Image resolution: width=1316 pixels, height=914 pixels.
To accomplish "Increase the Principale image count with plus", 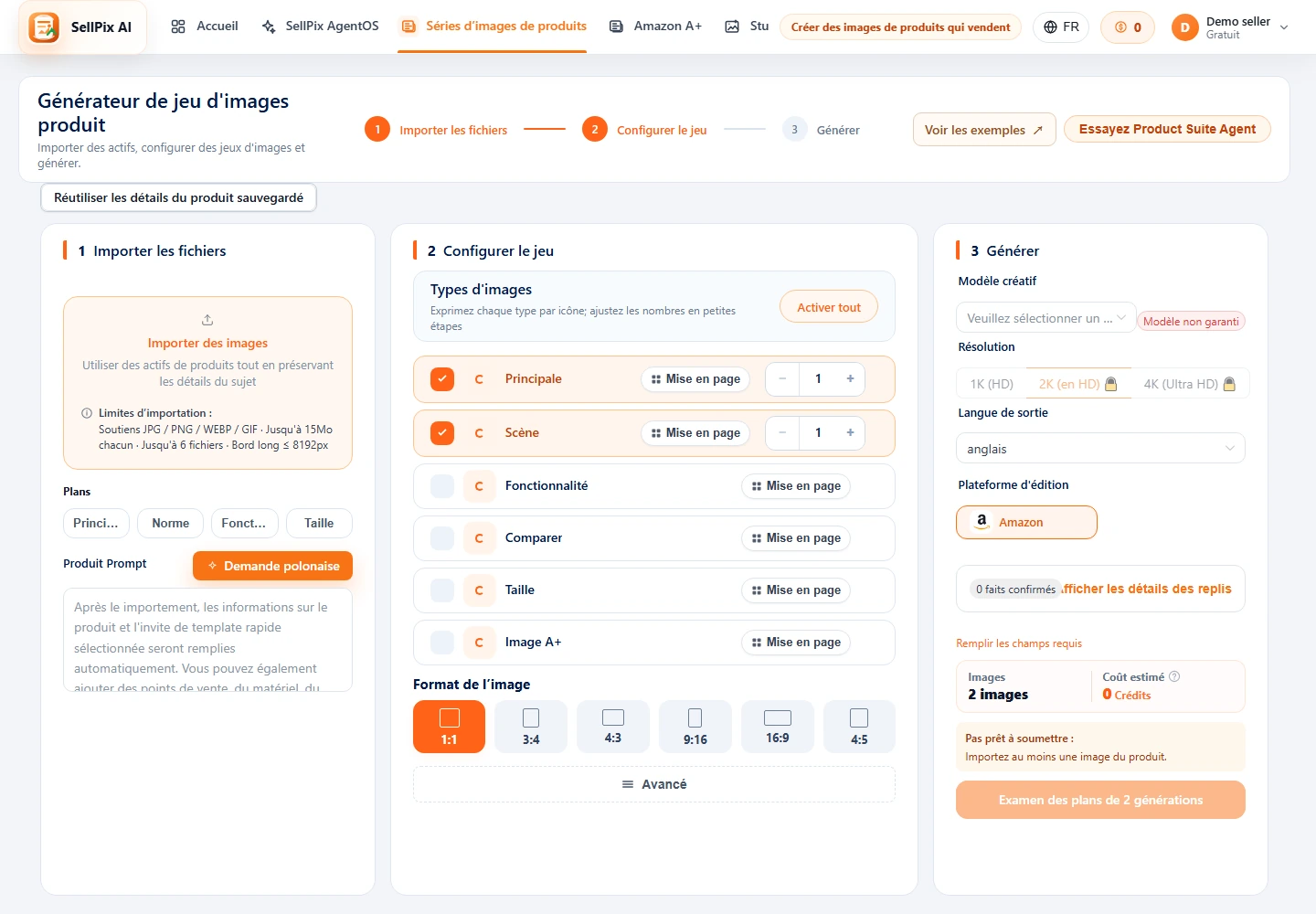I will [x=850, y=378].
